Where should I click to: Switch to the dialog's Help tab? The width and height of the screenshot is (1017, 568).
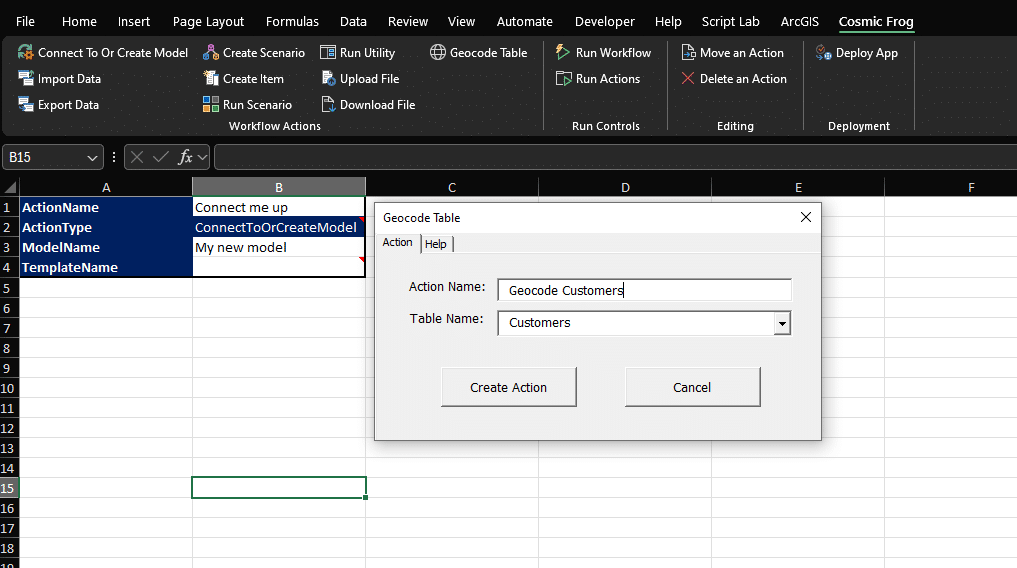coord(436,244)
